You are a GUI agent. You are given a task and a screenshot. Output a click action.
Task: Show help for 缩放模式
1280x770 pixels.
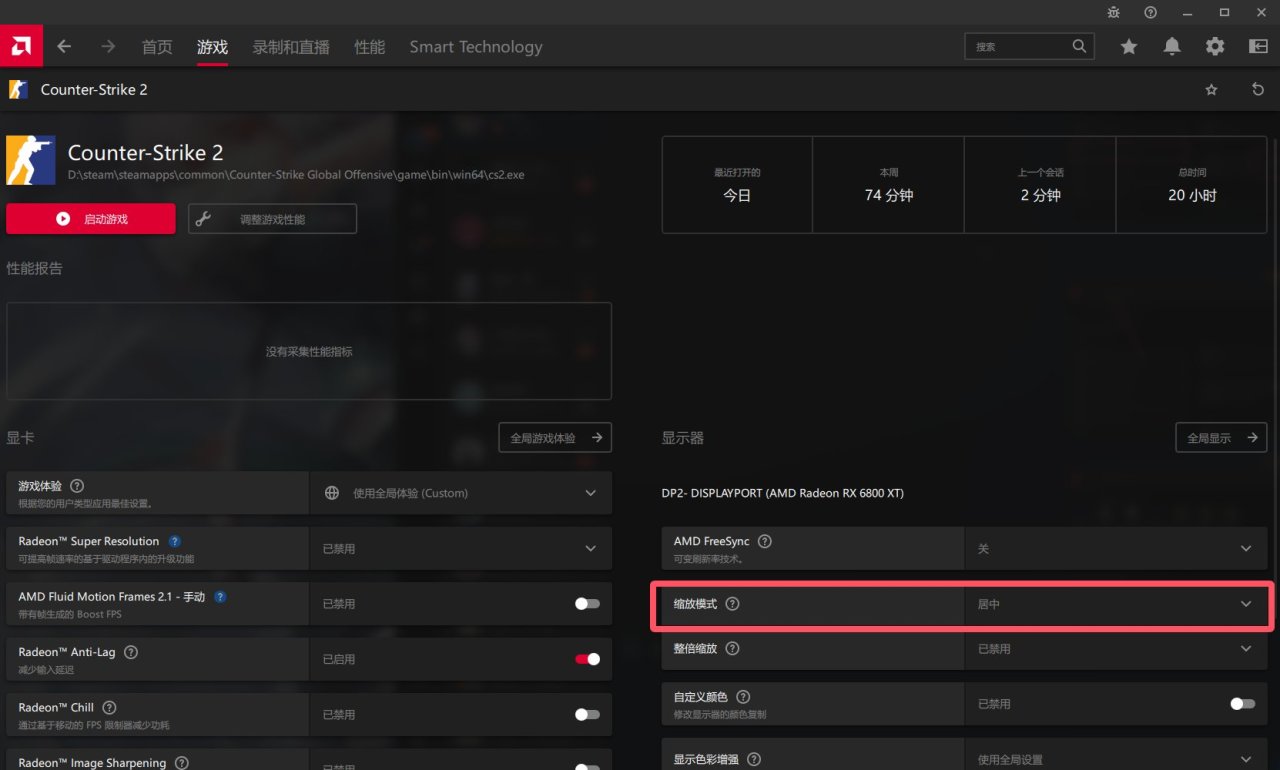coord(732,604)
